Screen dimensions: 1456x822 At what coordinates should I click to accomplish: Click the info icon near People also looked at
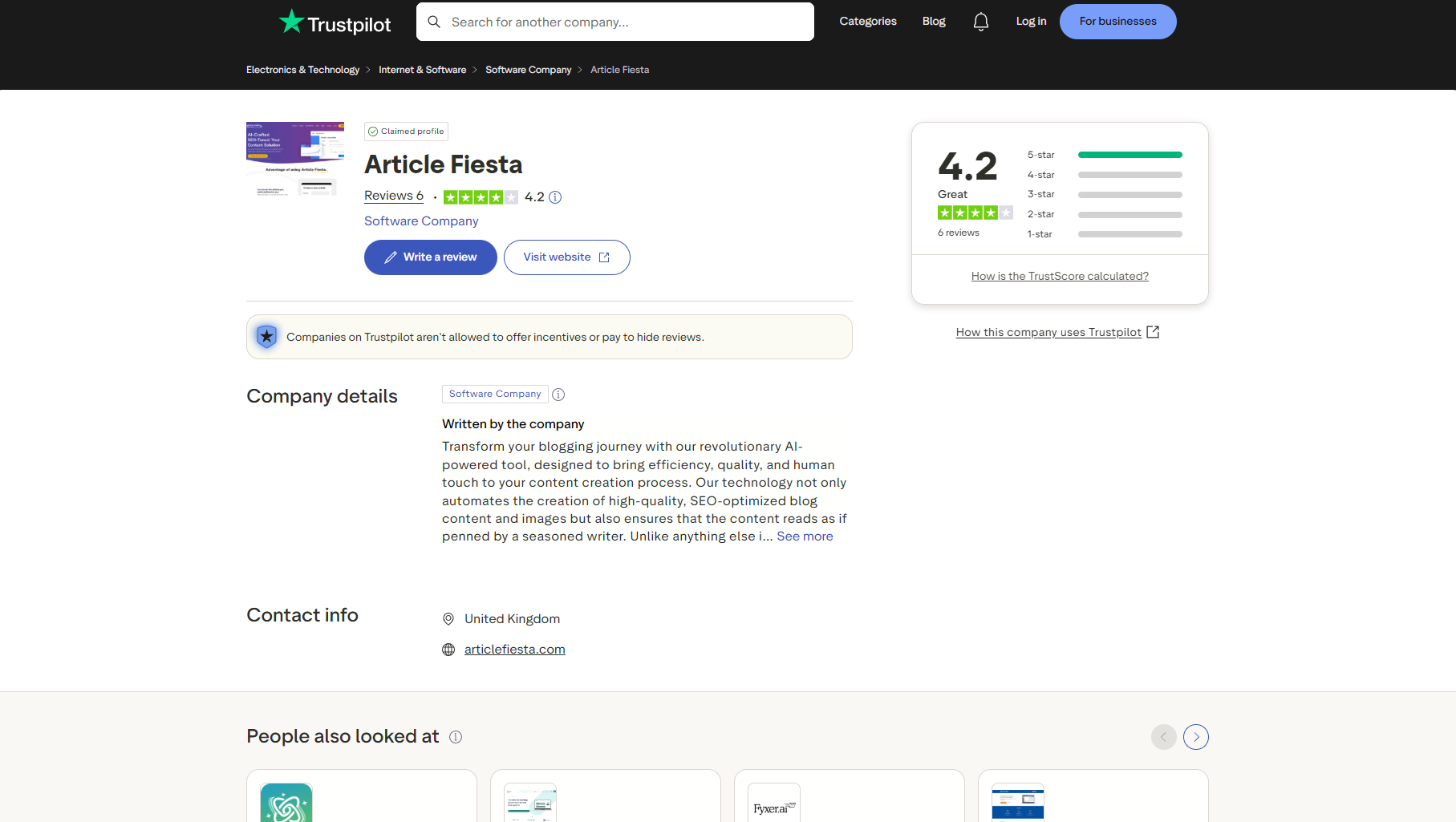(456, 736)
